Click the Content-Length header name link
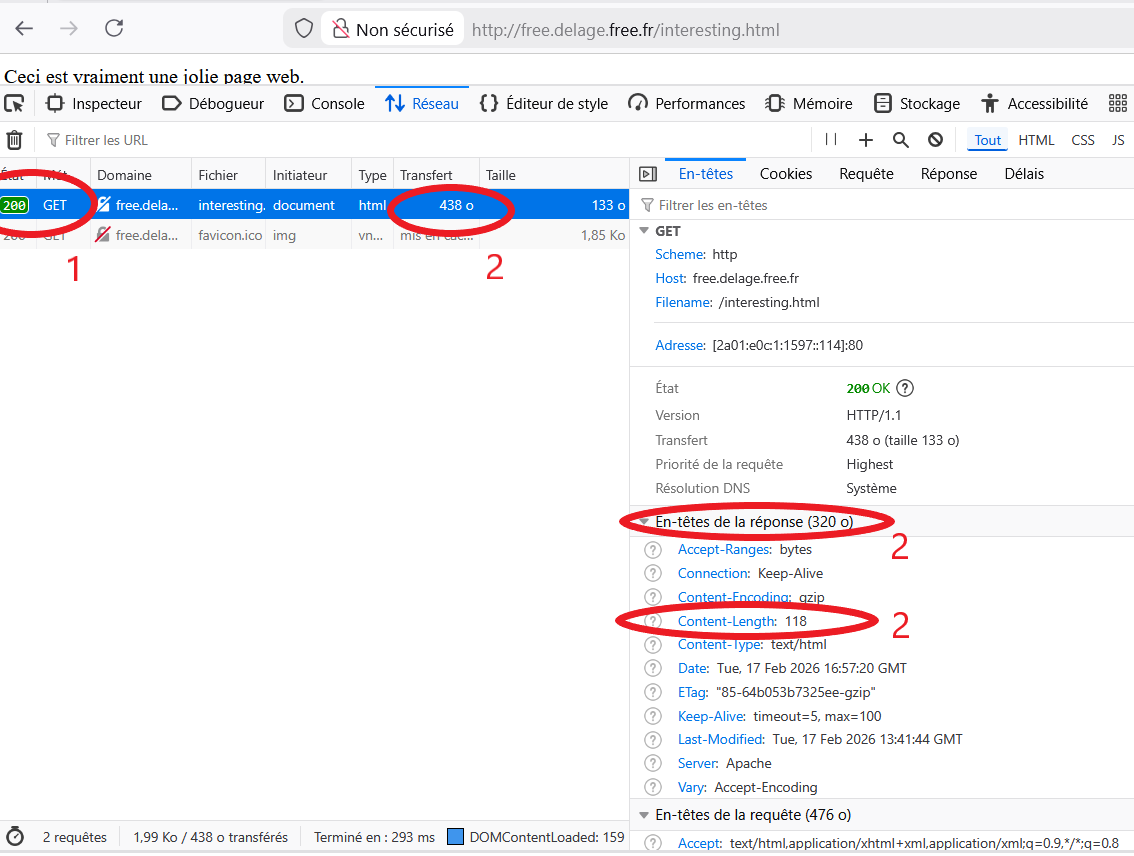 tap(726, 621)
